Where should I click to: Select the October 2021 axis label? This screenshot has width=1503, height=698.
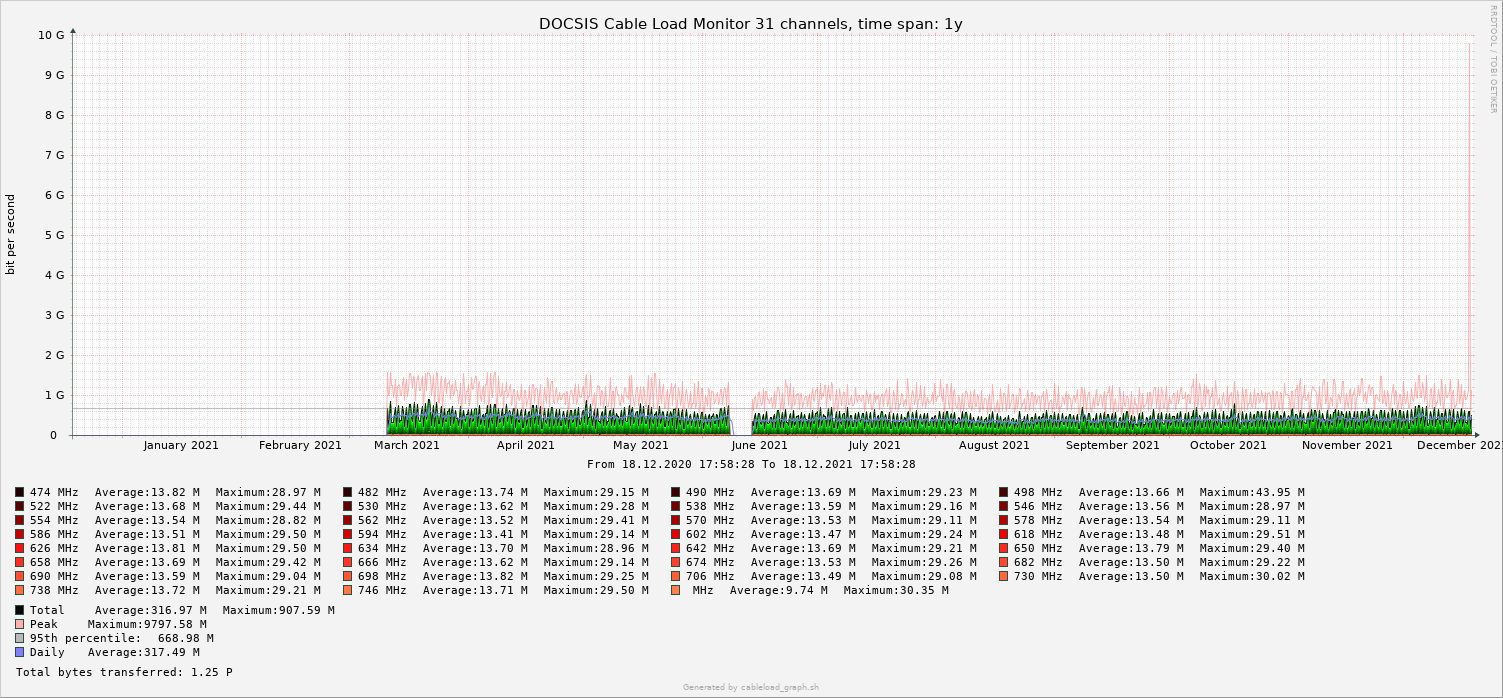(1228, 446)
